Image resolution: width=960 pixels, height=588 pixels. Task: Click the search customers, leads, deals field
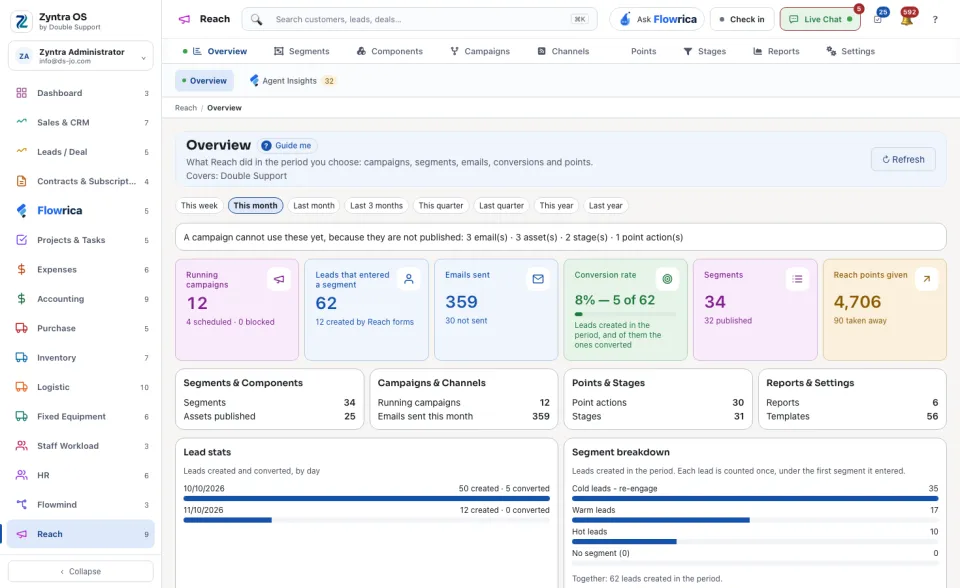coord(419,19)
